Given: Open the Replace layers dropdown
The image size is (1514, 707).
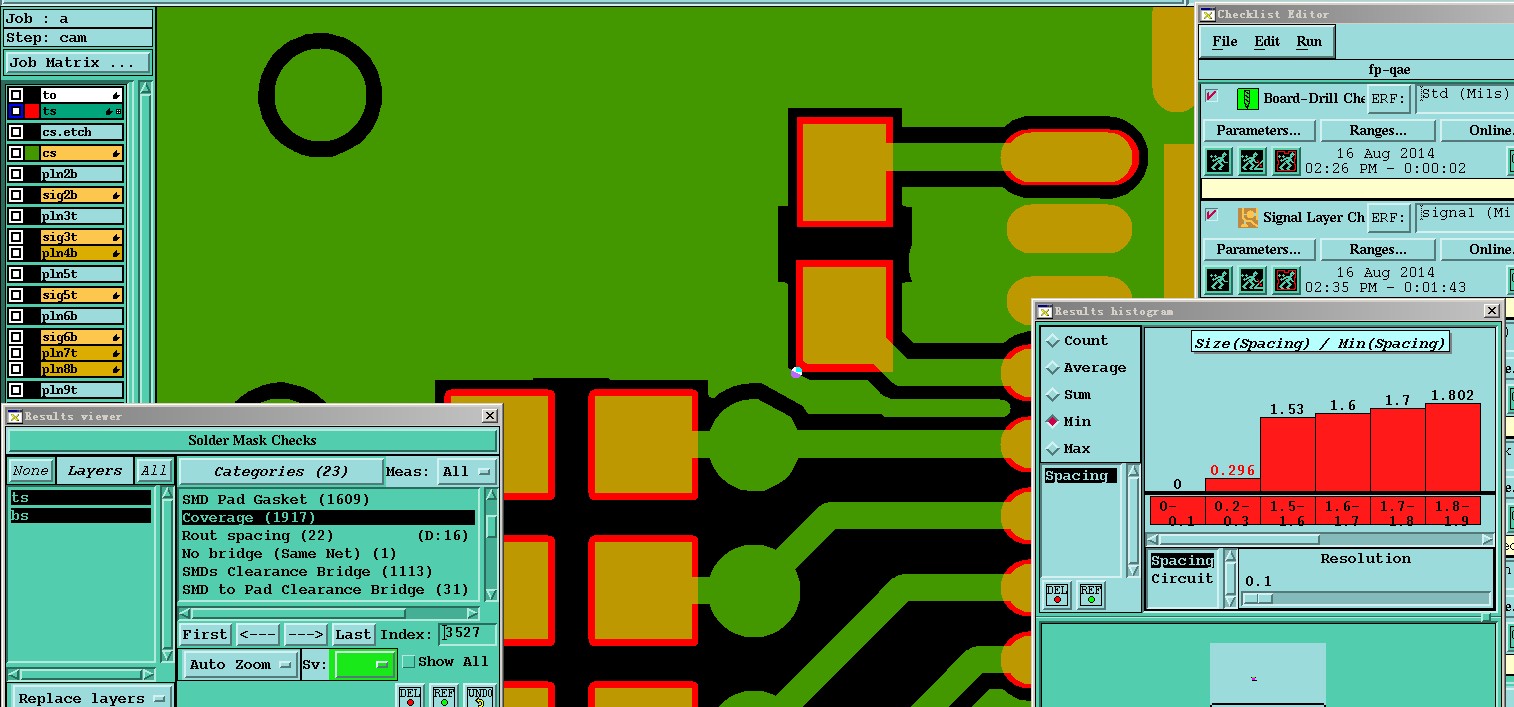Looking at the screenshot, I should [x=92, y=698].
